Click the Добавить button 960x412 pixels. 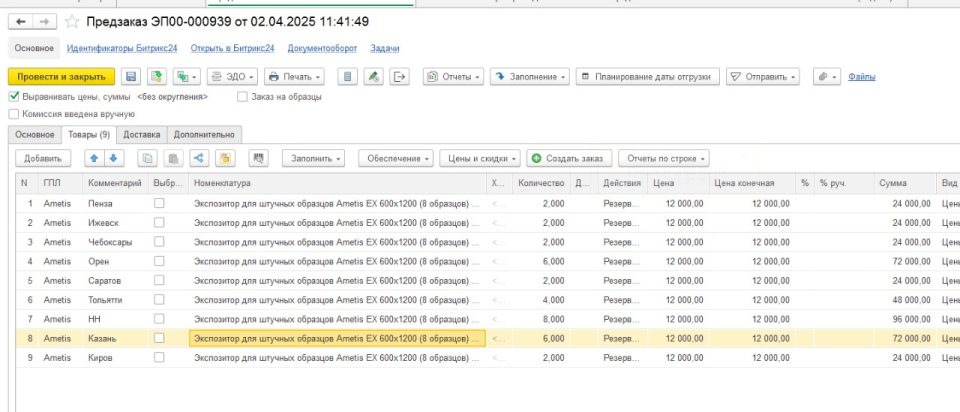(43, 158)
